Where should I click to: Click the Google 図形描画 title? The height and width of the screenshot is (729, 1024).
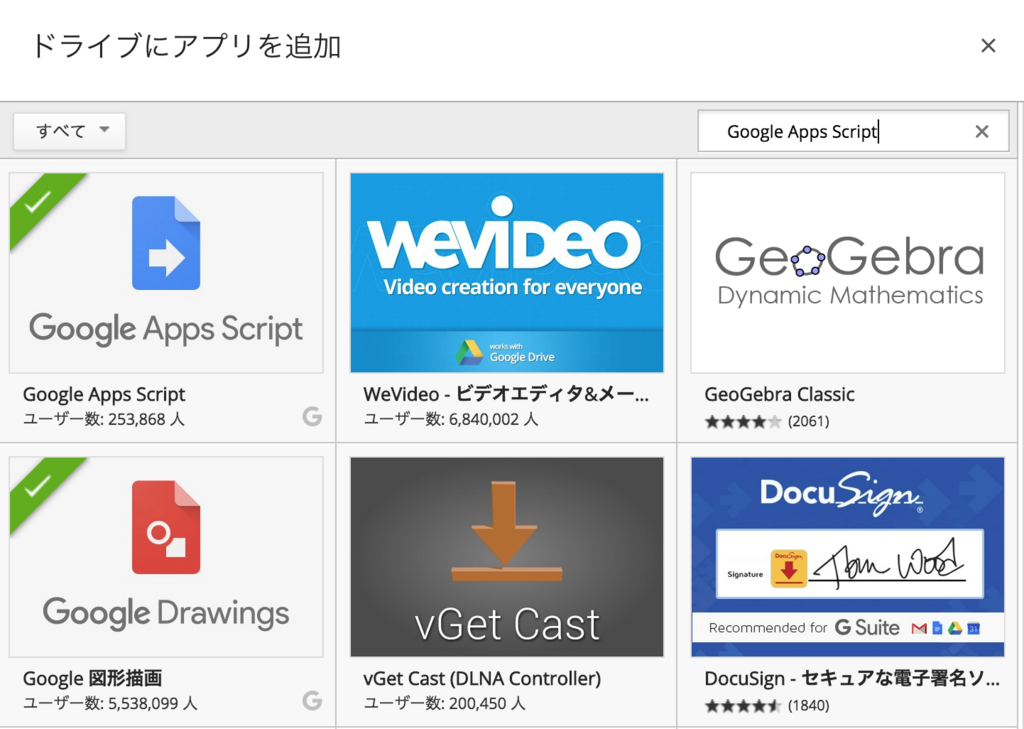92,679
